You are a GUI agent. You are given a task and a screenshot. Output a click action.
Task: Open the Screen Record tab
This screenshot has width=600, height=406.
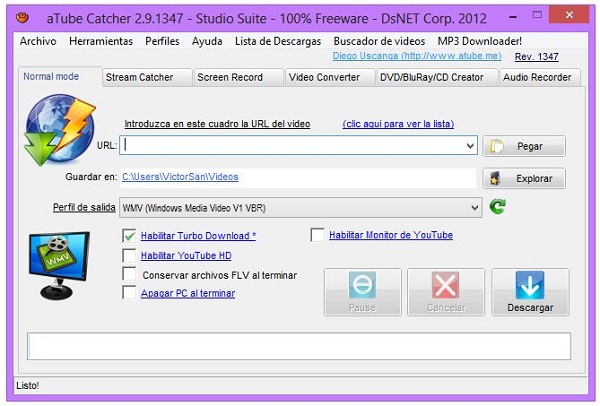[x=230, y=77]
